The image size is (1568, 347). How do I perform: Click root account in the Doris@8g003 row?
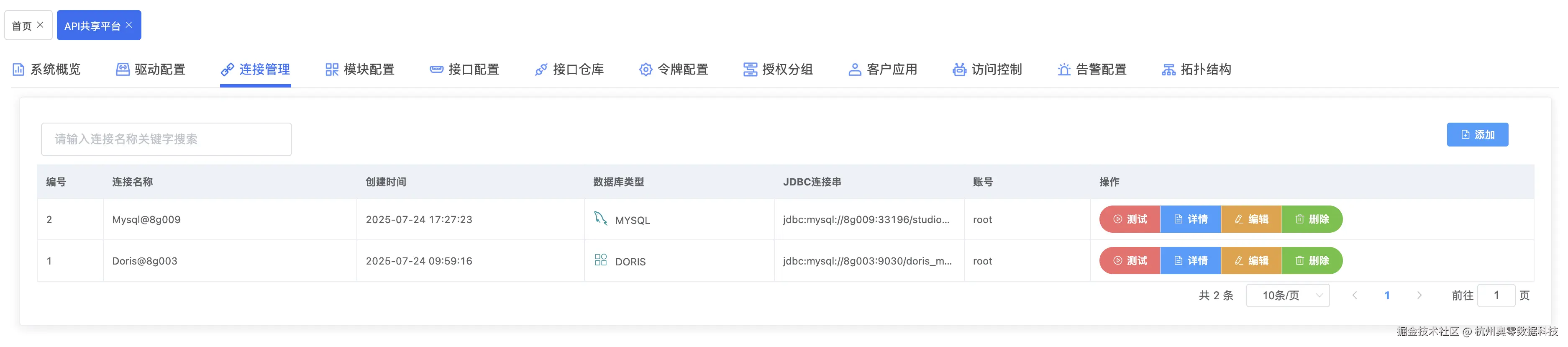[982, 261]
